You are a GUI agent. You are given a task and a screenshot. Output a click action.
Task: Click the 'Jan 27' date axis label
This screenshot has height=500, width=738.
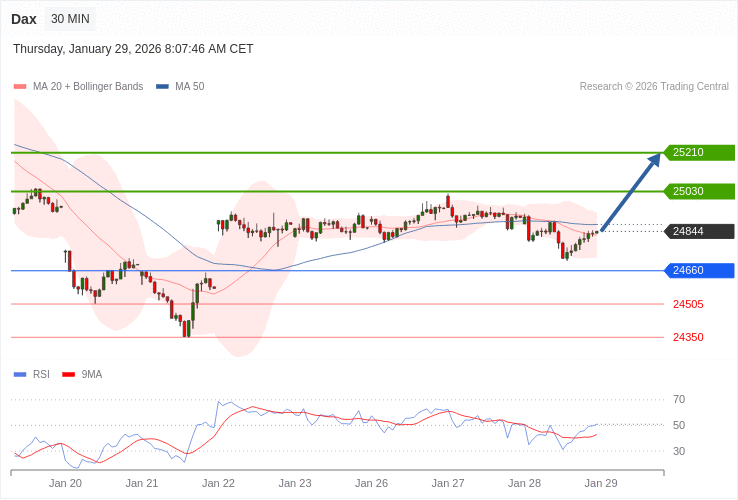coord(448,484)
